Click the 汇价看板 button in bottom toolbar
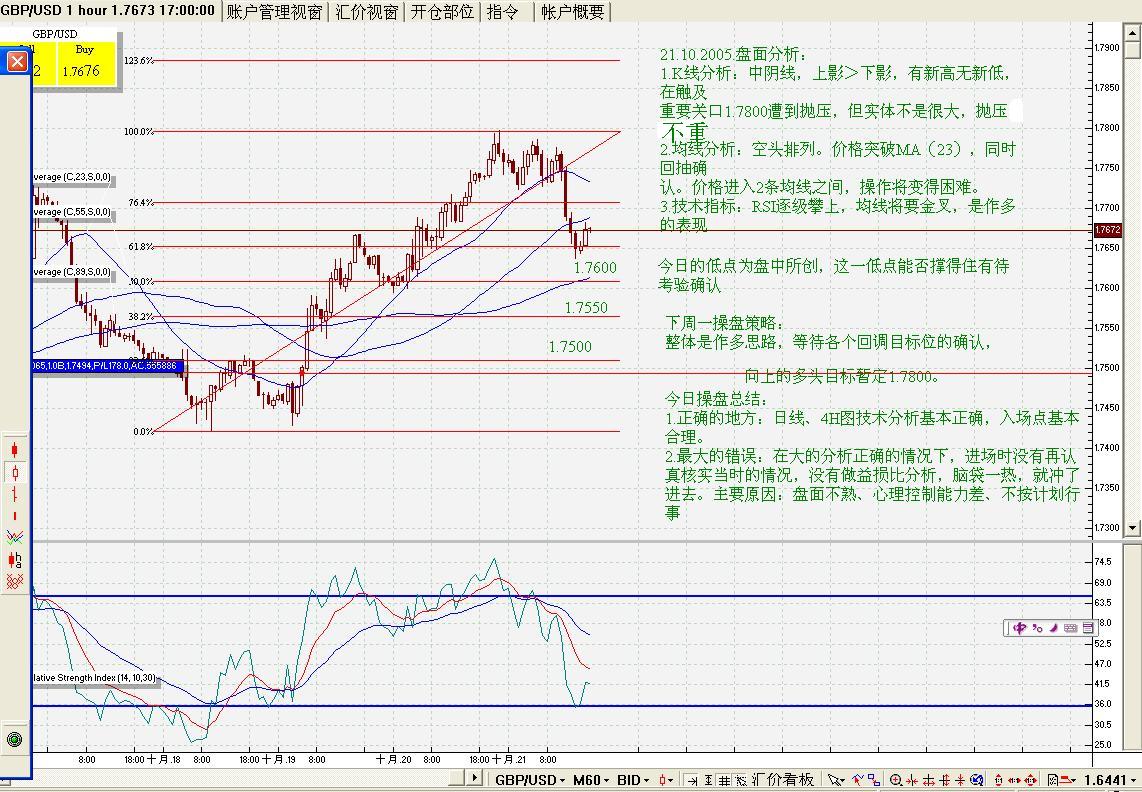This screenshot has height=792, width=1142. point(783,780)
